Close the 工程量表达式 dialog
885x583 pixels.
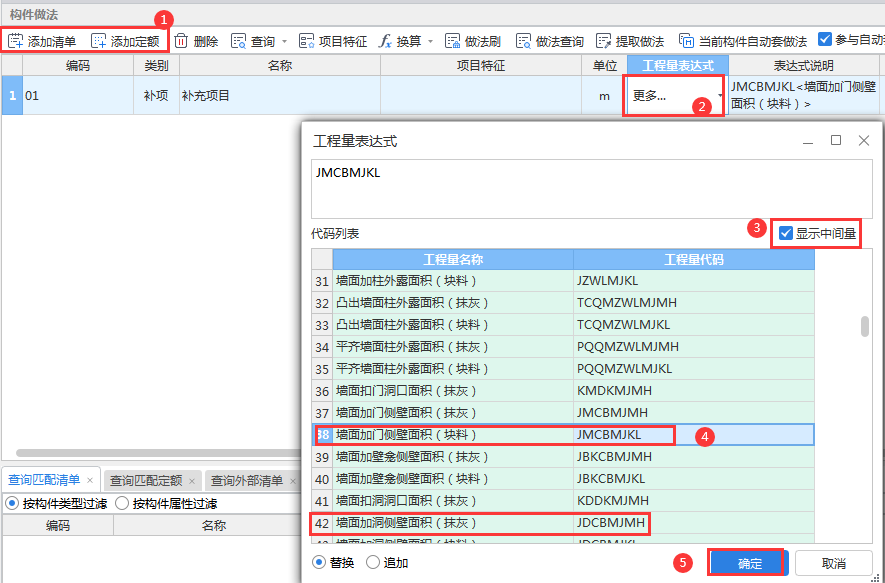864,141
